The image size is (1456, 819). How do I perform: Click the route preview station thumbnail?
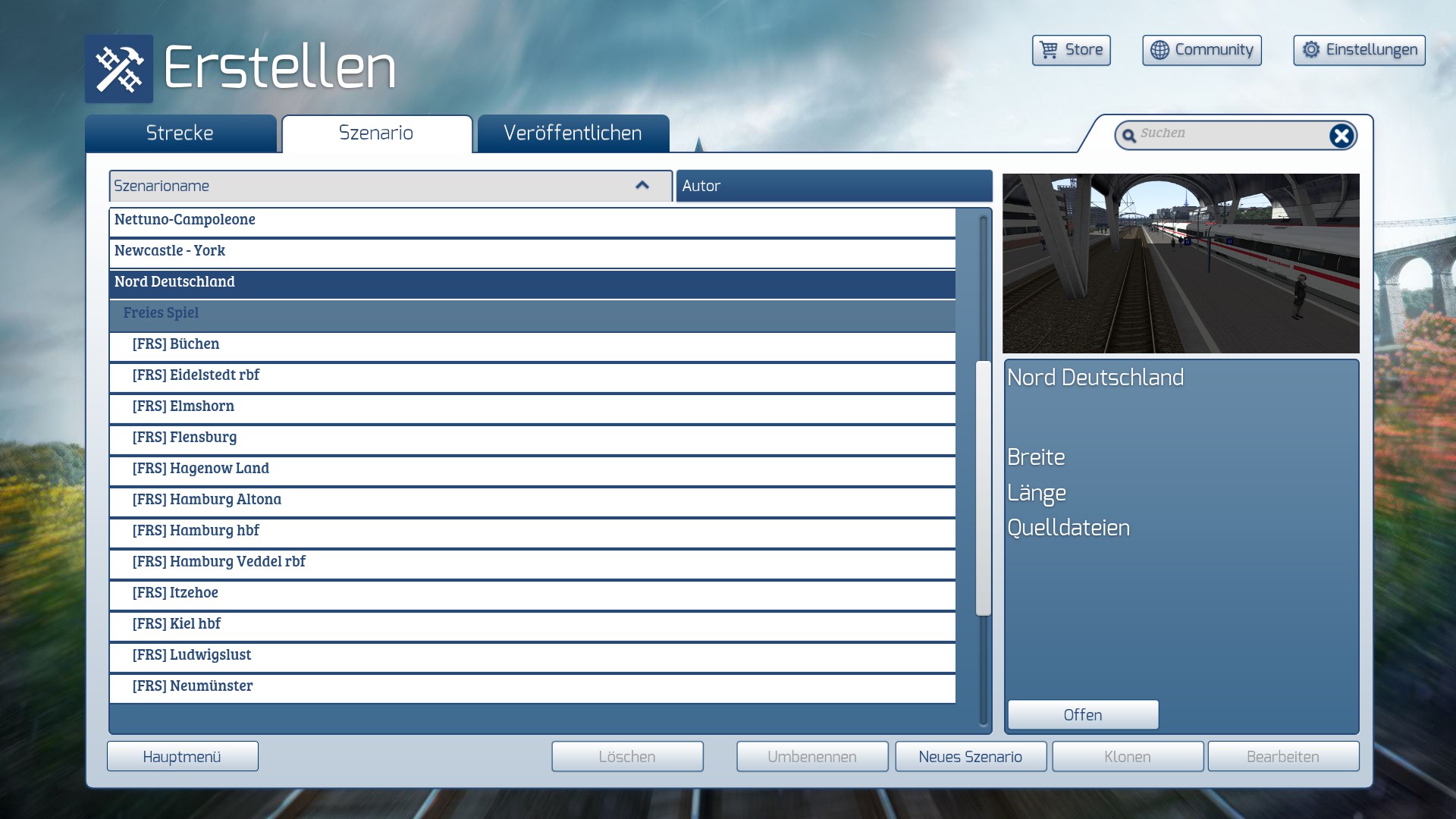click(x=1181, y=263)
